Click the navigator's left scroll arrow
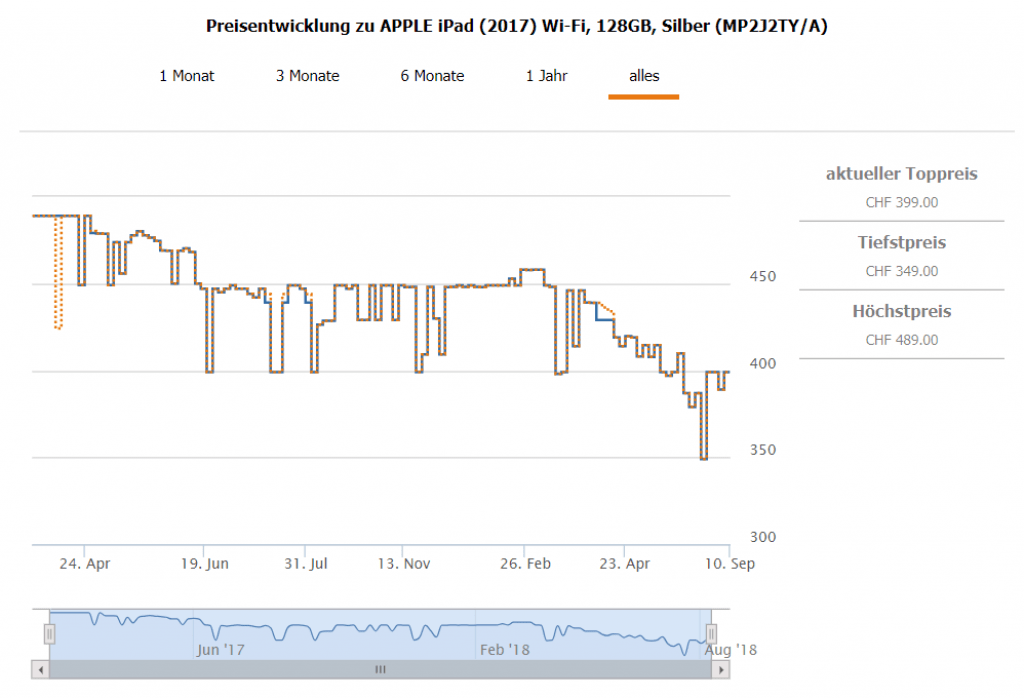 point(40,669)
